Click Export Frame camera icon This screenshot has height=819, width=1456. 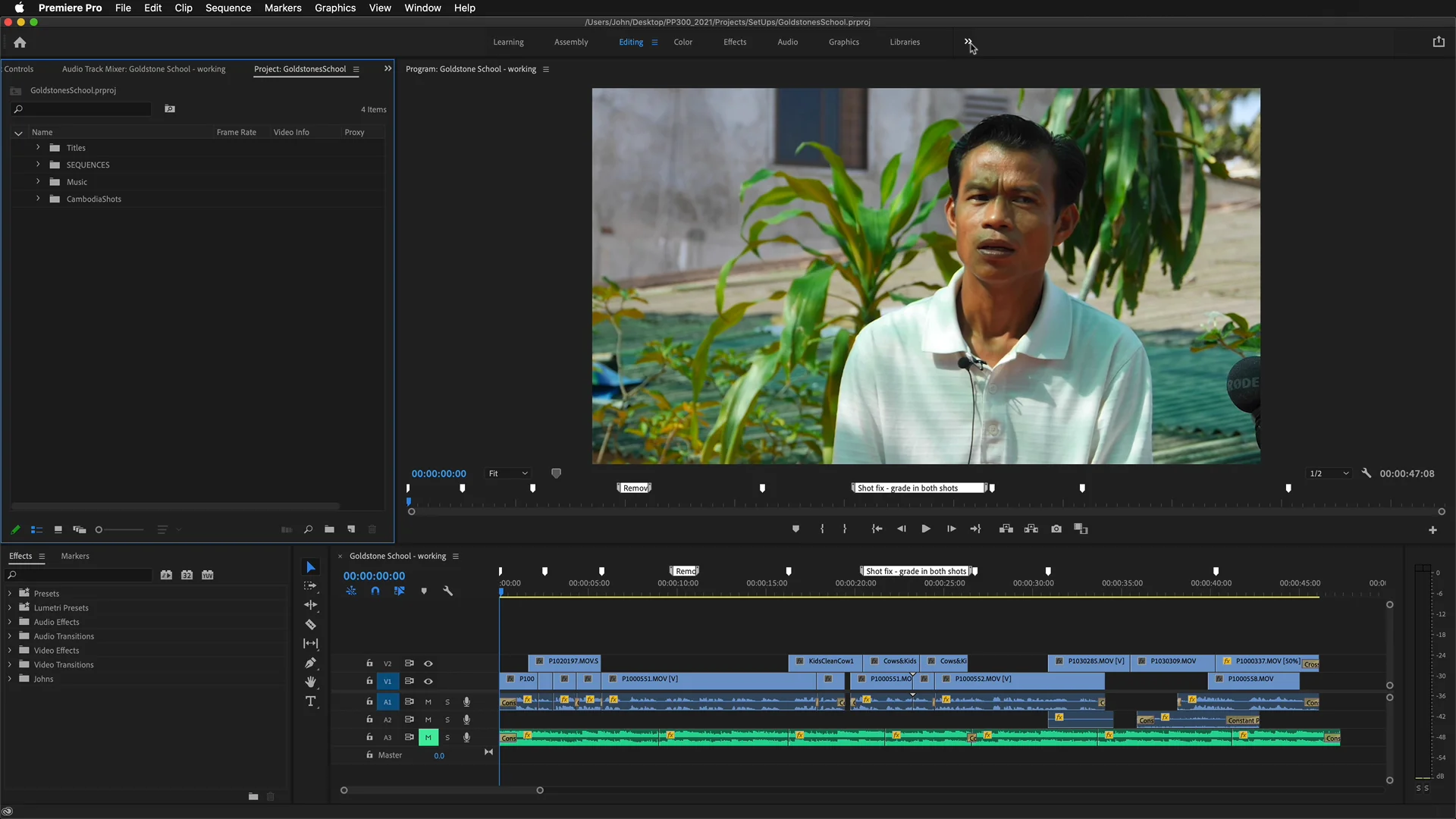coord(1056,529)
